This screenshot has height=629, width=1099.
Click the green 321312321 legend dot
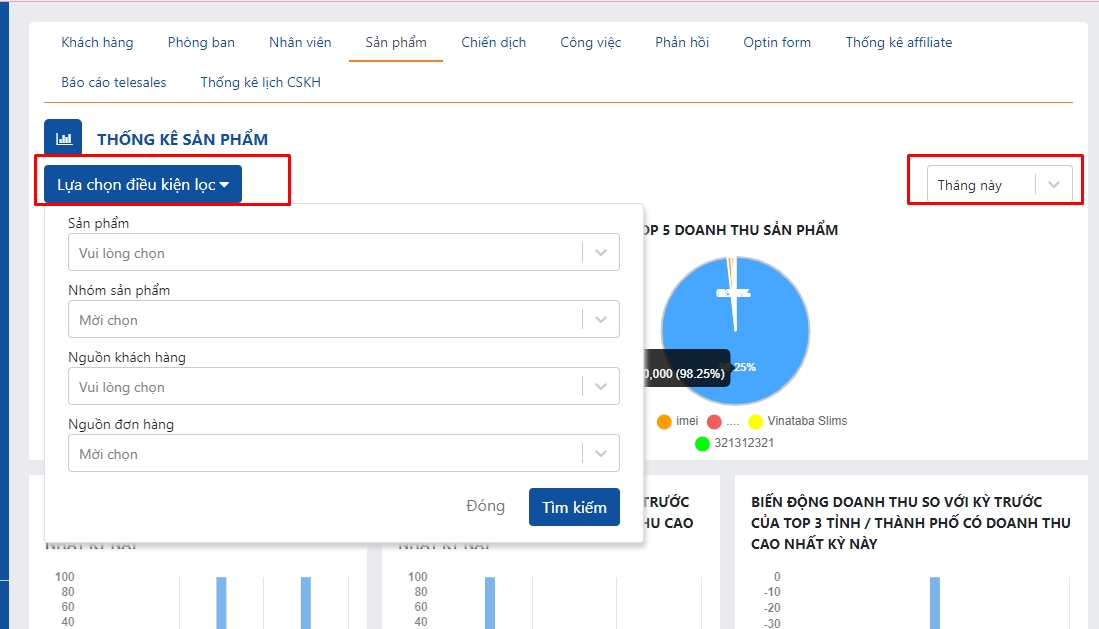tap(702, 443)
